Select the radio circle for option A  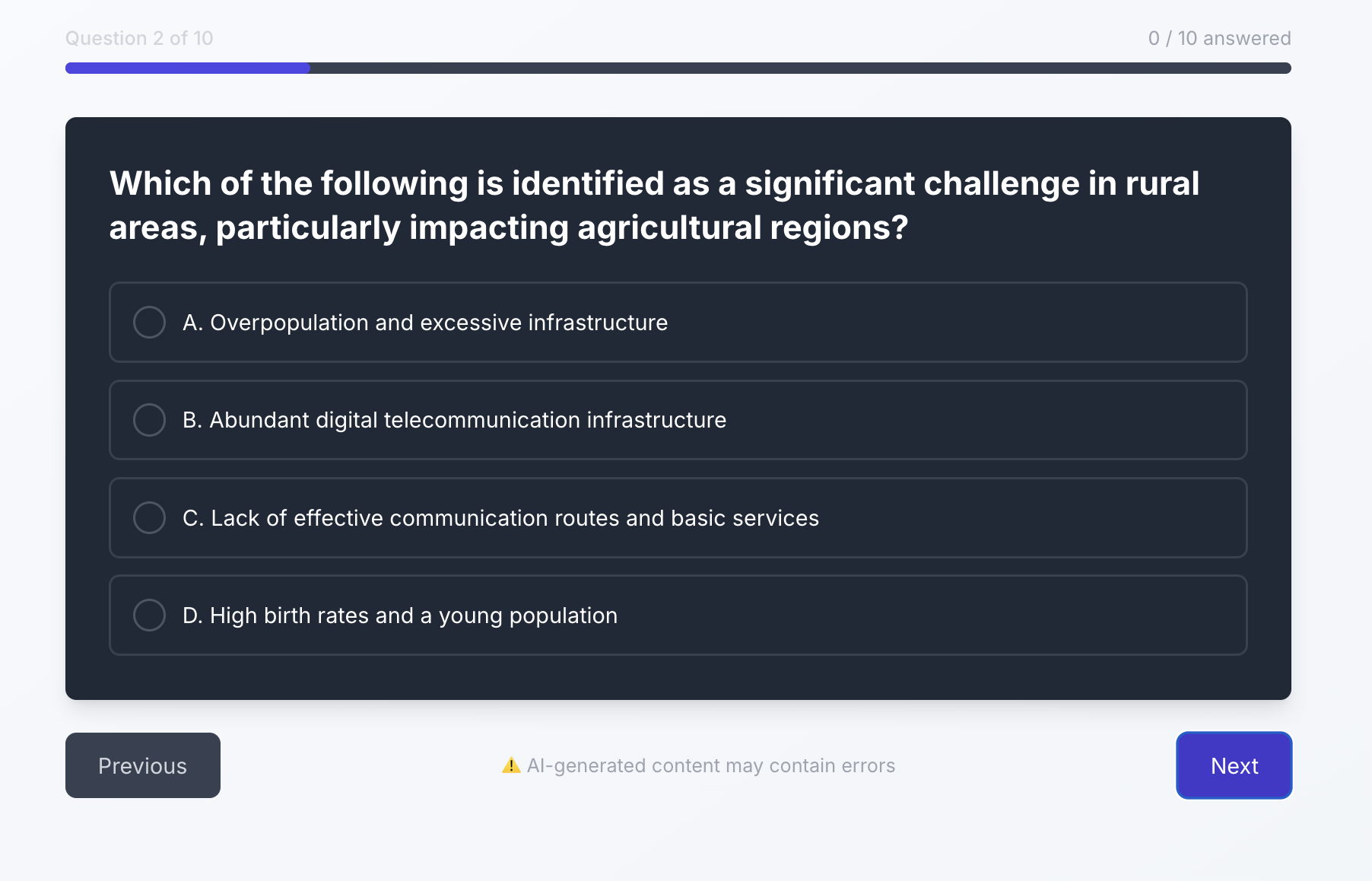(x=149, y=323)
